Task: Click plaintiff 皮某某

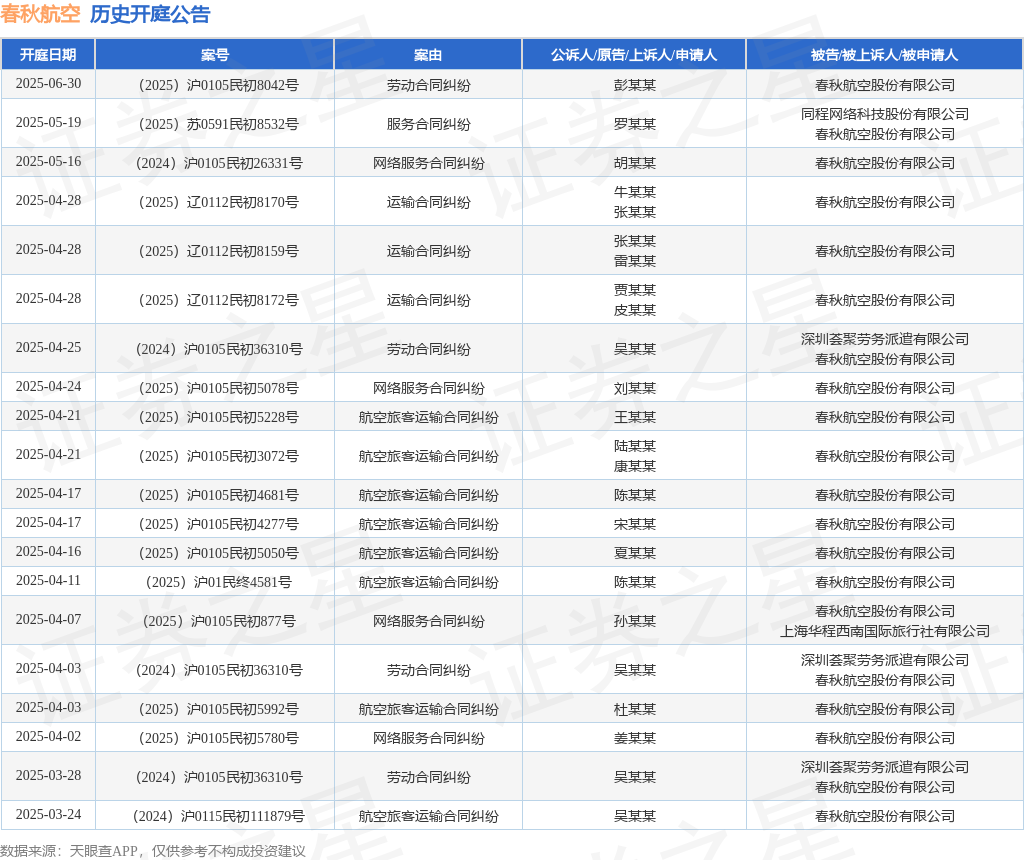Action: coord(635,310)
